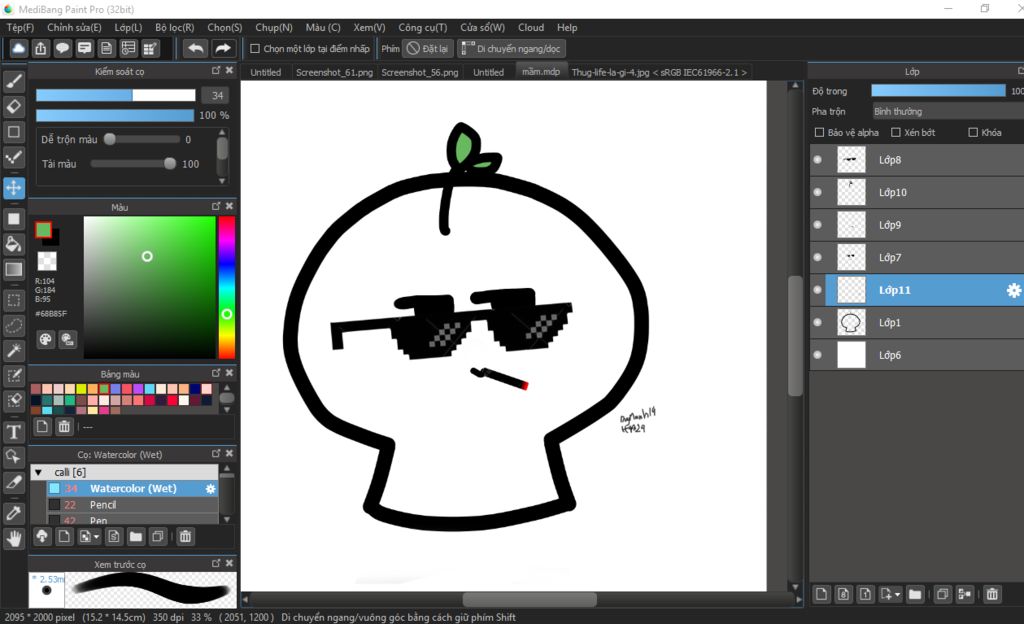Choose the Move tool
The height and width of the screenshot is (624, 1024).
[14, 188]
